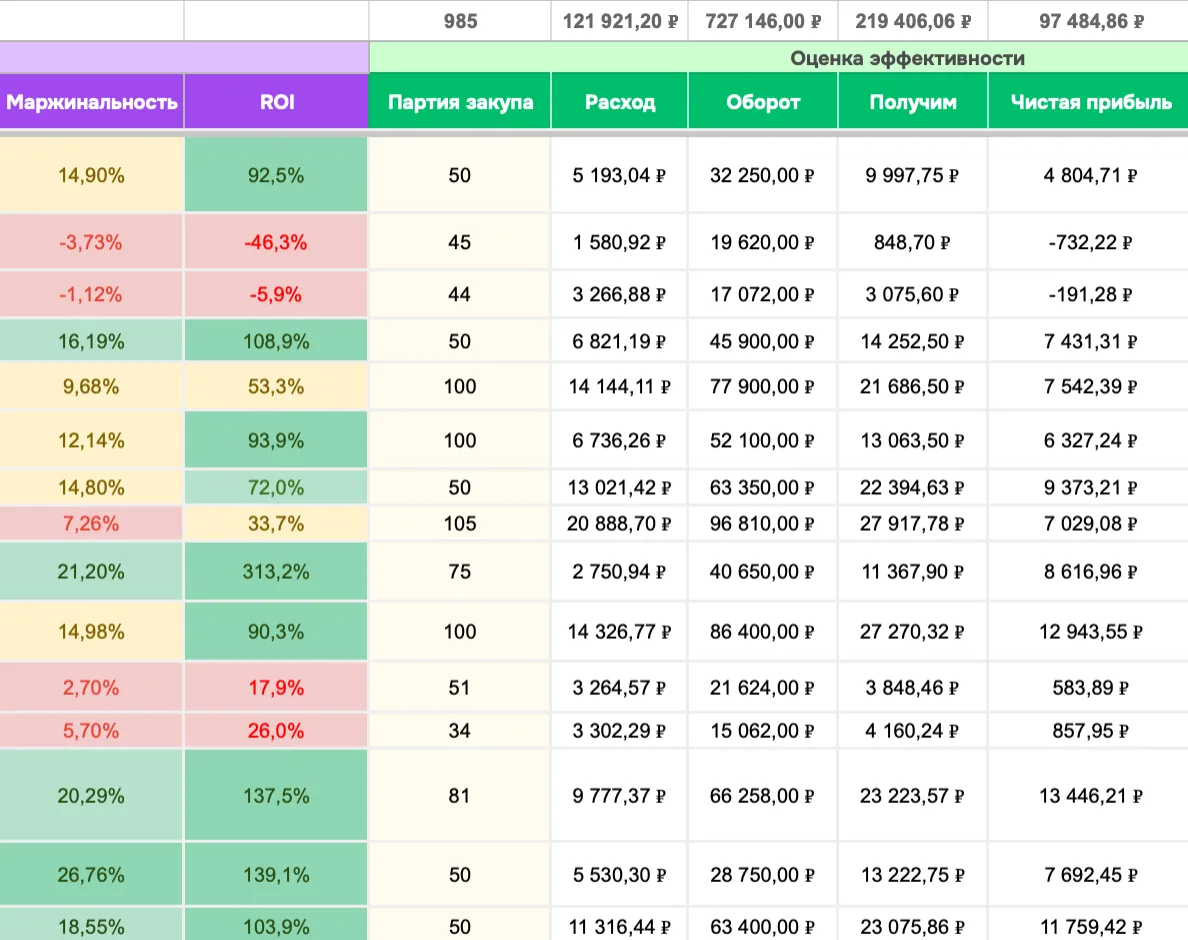Click net profit cell 13 446,21 ₽
Viewport: 1188px width, 940px height.
(1089, 795)
